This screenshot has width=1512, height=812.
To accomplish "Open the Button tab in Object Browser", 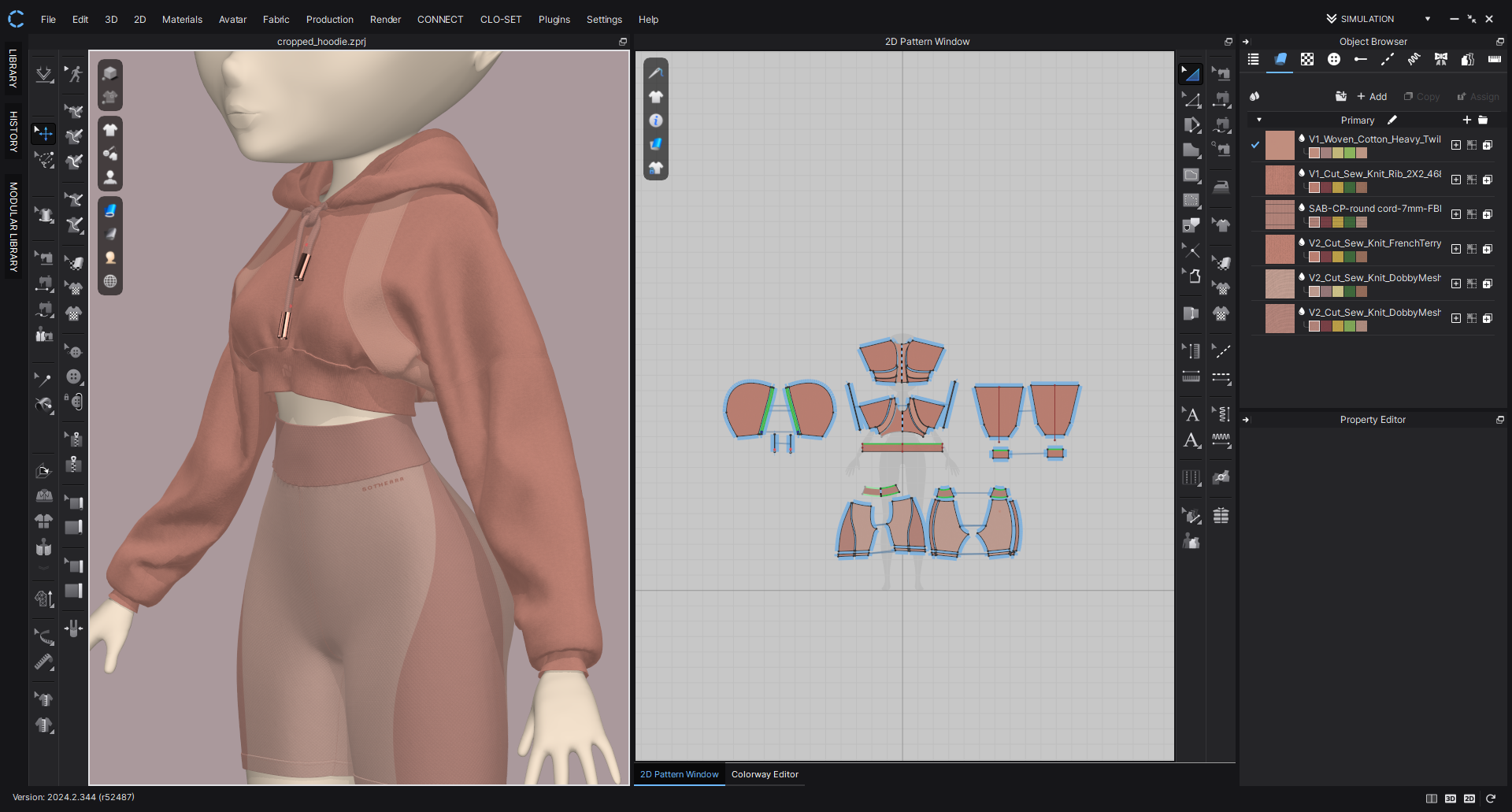I will (x=1333, y=60).
